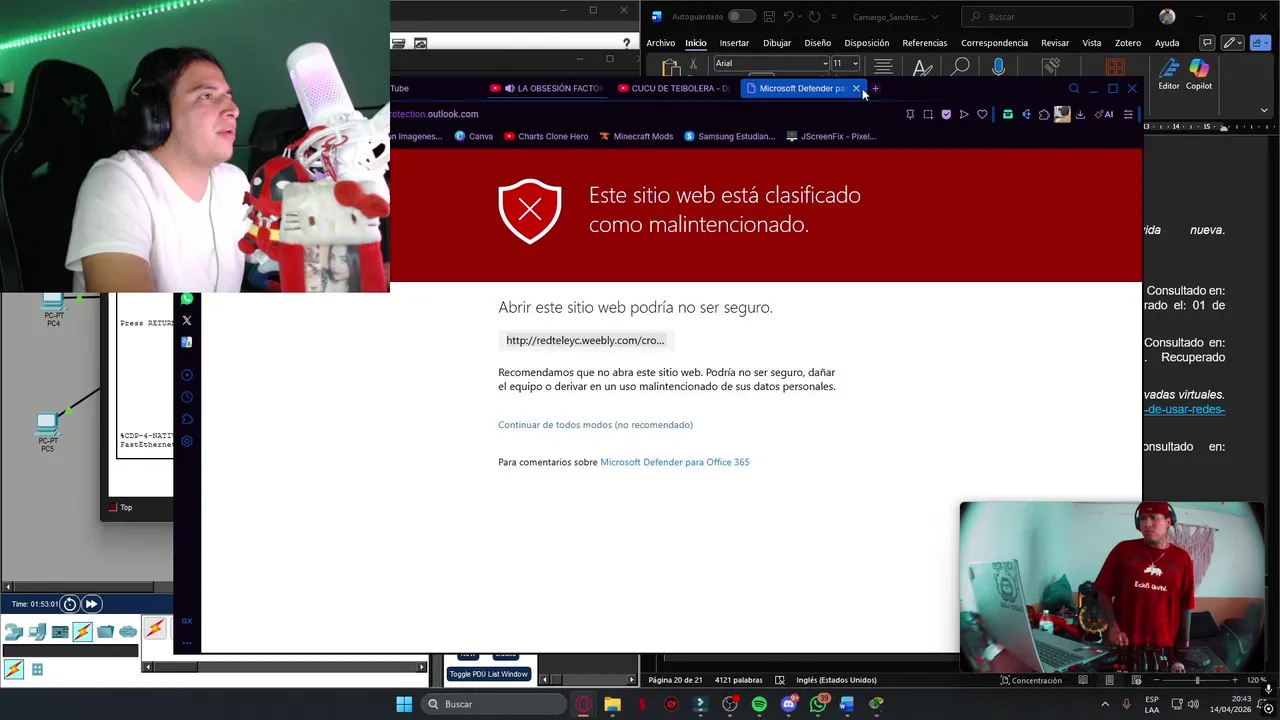Launch Copilot from the Word ribbon
The image size is (1280, 720).
coord(1199,74)
